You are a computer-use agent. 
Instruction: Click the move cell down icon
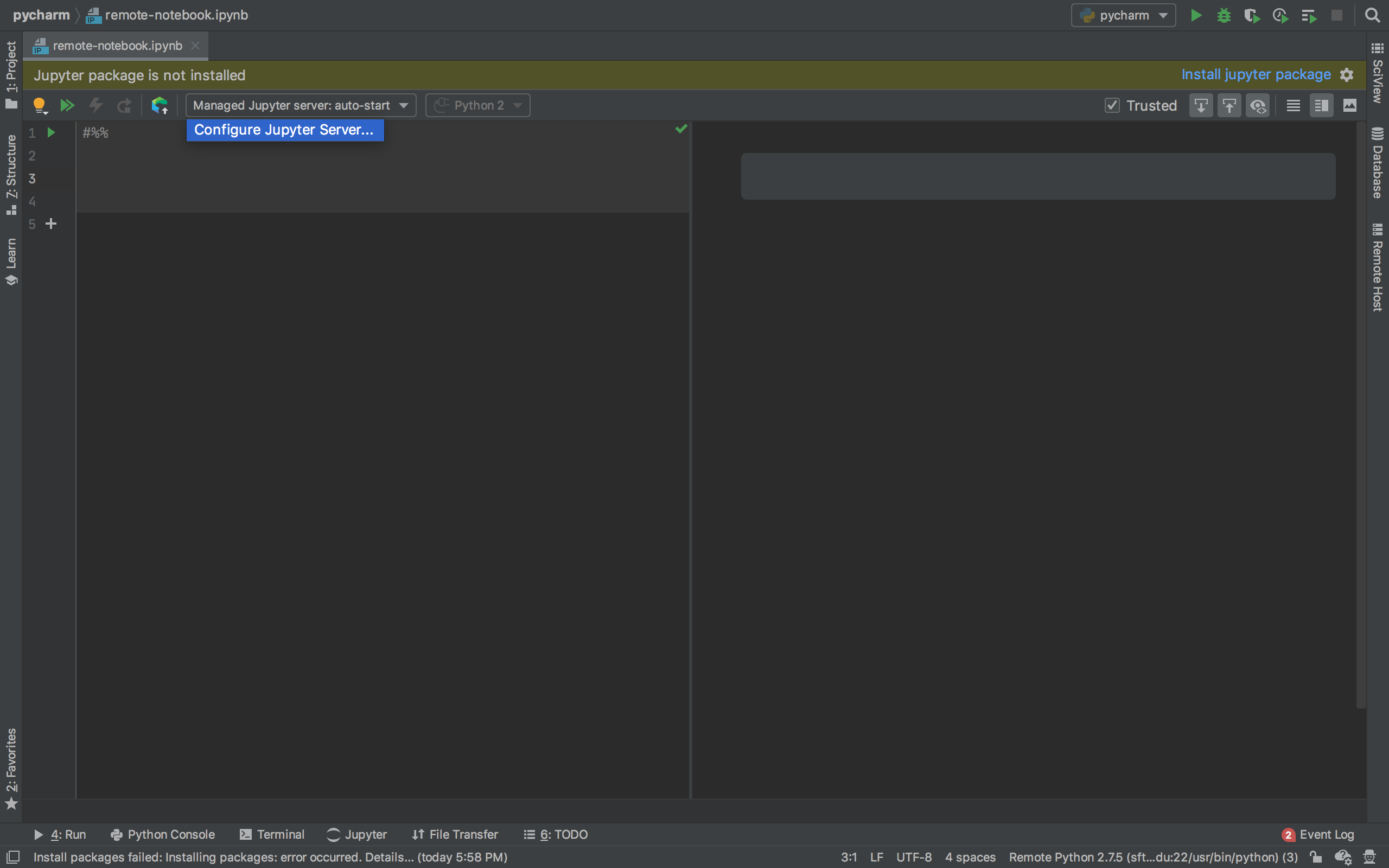(x=1201, y=106)
